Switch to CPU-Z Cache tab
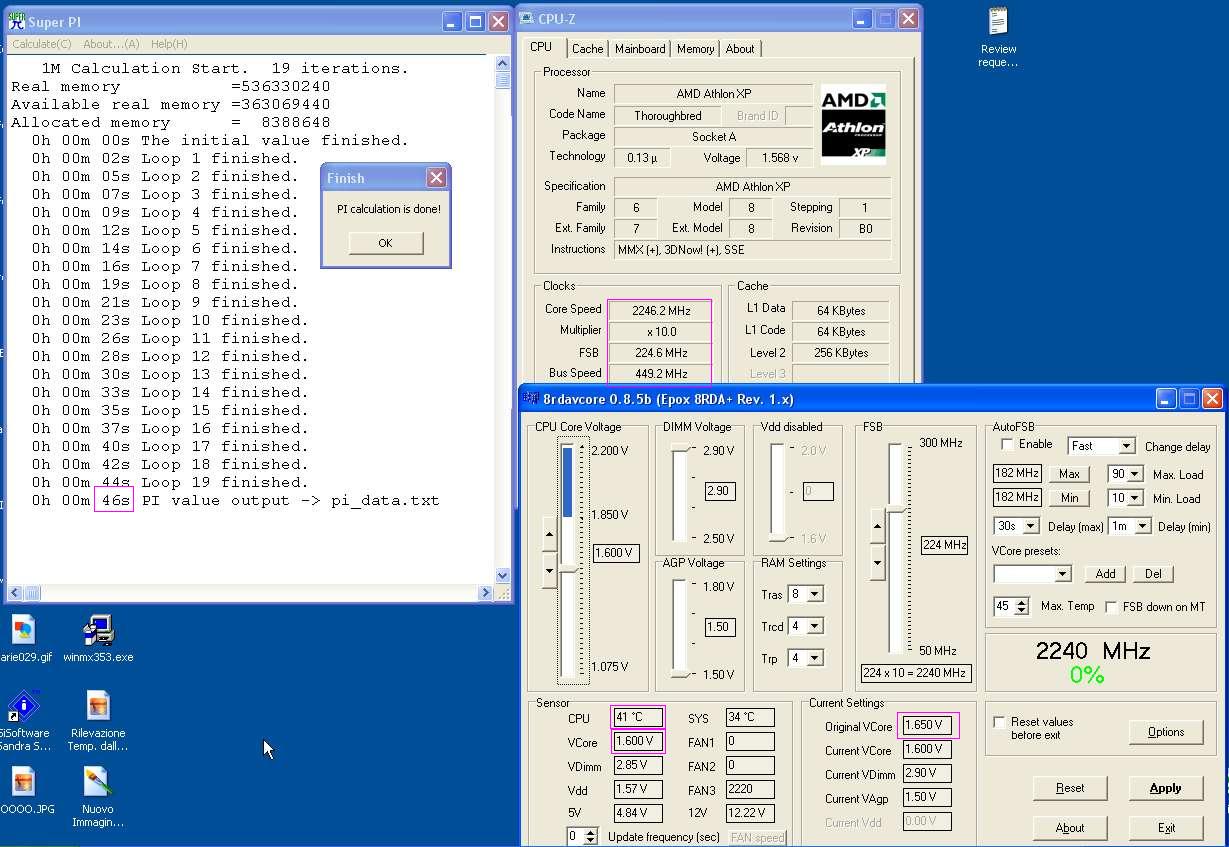The height and width of the screenshot is (847, 1229). (587, 49)
